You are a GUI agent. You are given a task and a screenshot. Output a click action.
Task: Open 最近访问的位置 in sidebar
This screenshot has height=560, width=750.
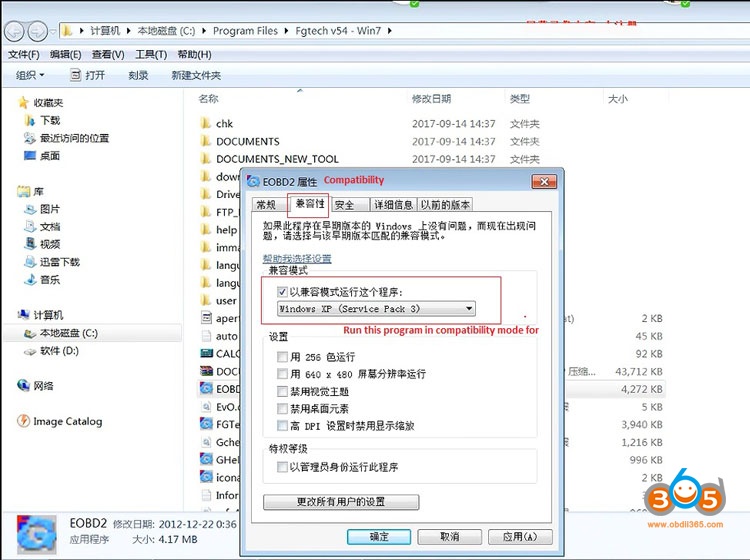[x=74, y=138]
